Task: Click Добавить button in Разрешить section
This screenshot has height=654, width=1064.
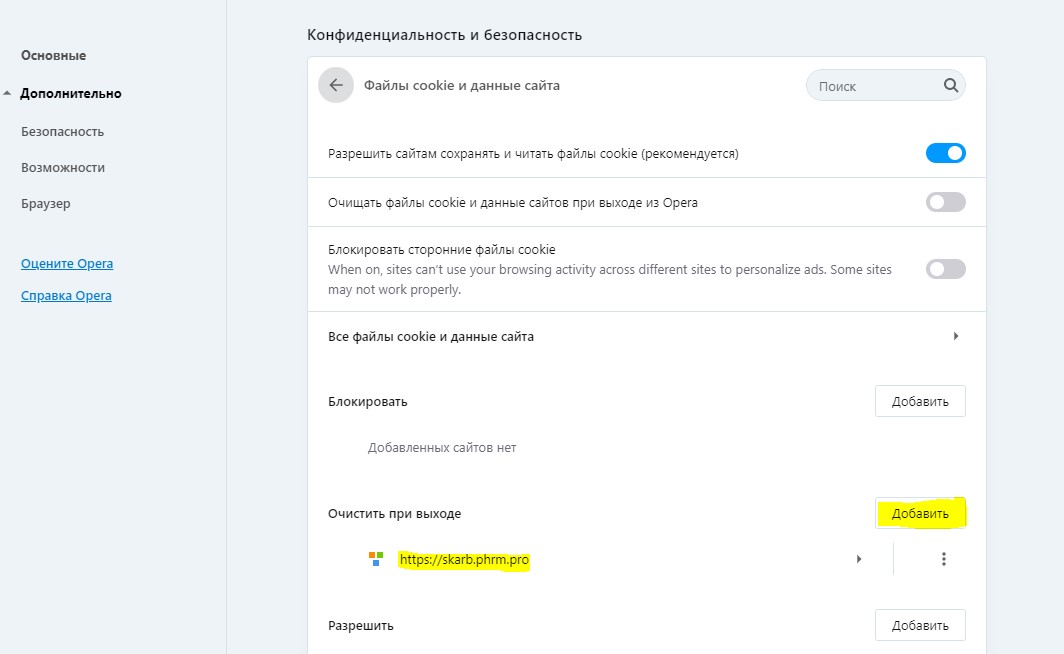Action: tap(920, 625)
